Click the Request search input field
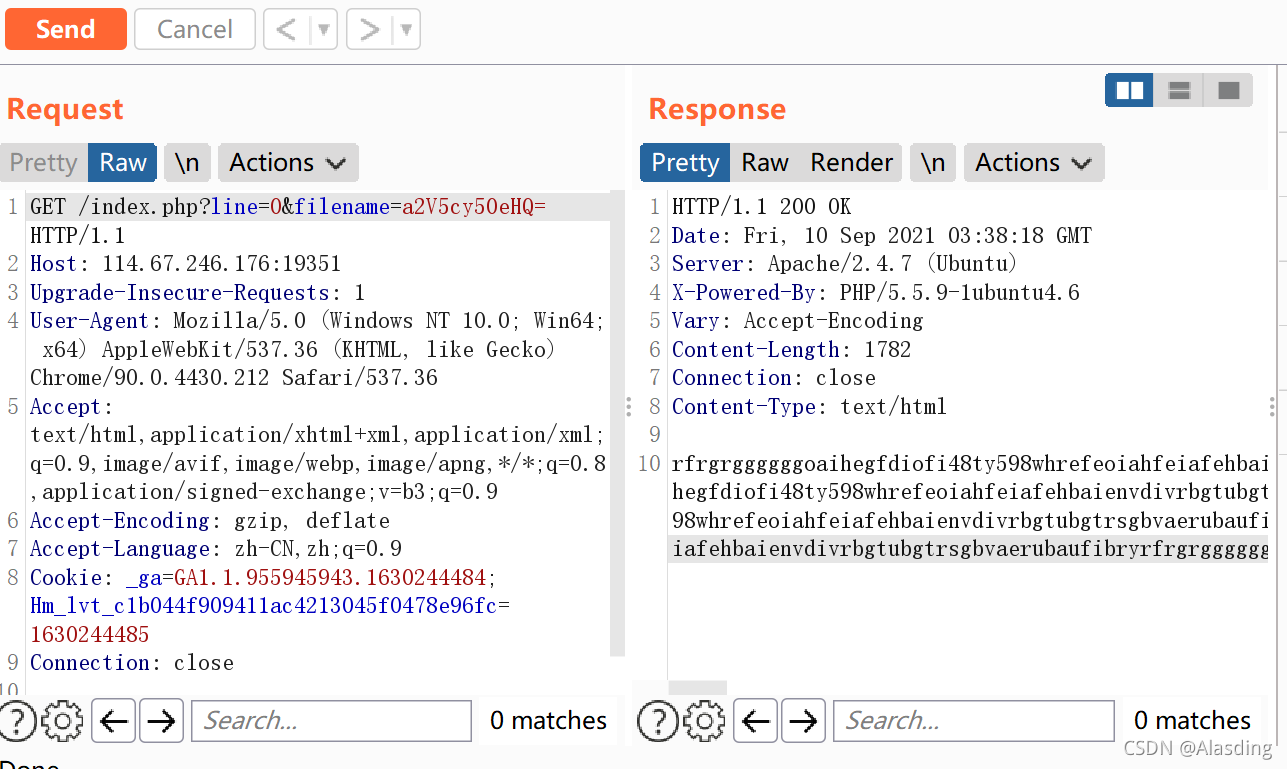Viewport: 1287px width, 769px height. coord(331,720)
